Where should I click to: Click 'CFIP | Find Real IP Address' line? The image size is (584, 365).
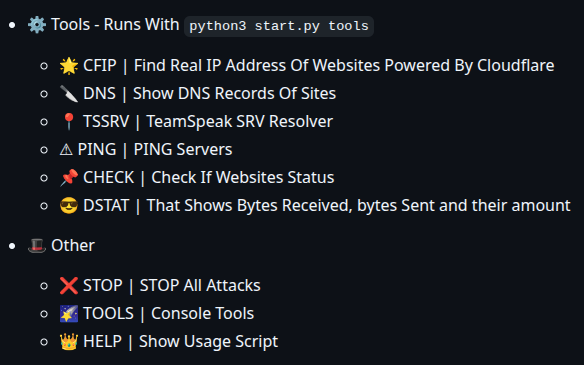[x=318, y=66]
